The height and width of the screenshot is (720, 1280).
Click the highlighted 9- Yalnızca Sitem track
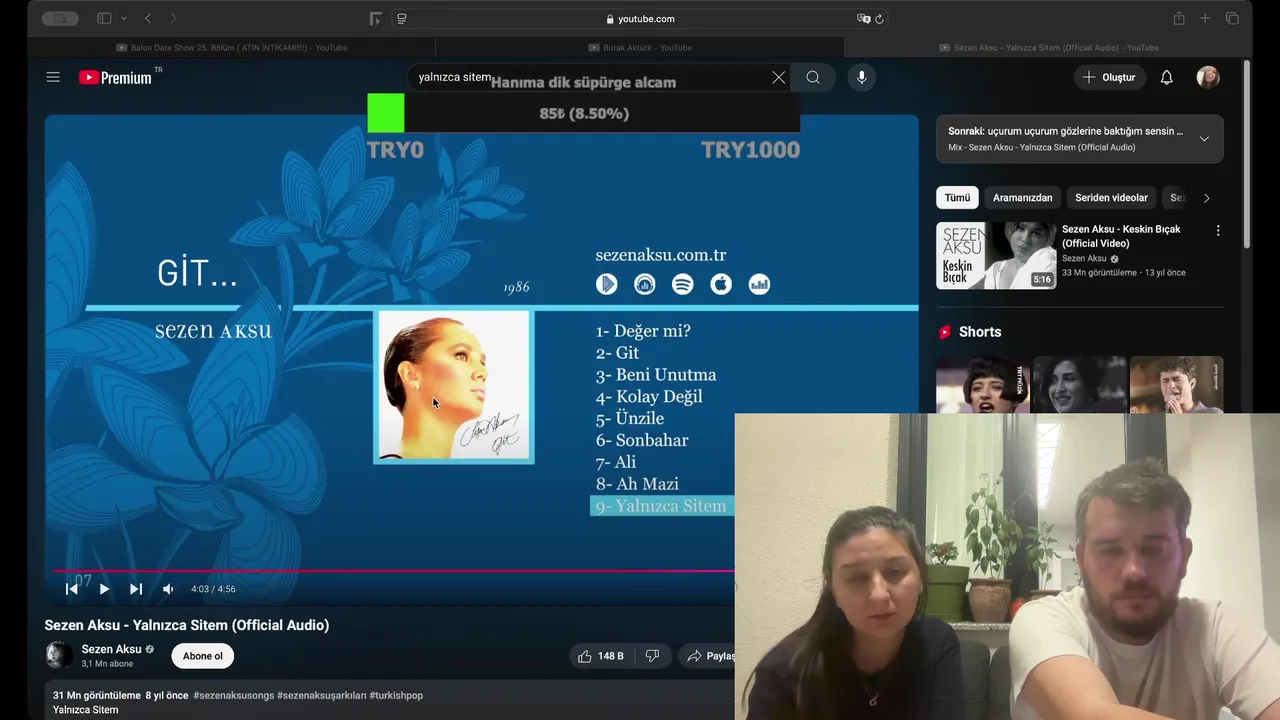pos(662,506)
